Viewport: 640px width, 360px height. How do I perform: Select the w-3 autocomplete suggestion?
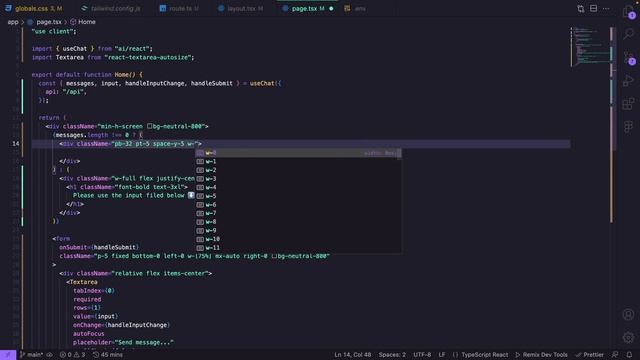tap(298, 178)
